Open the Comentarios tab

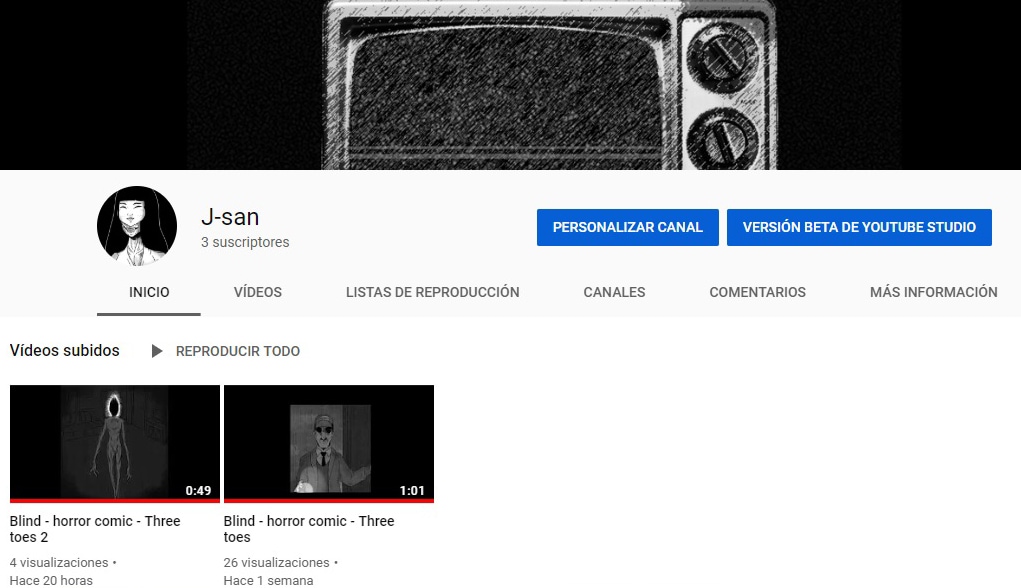tap(757, 292)
